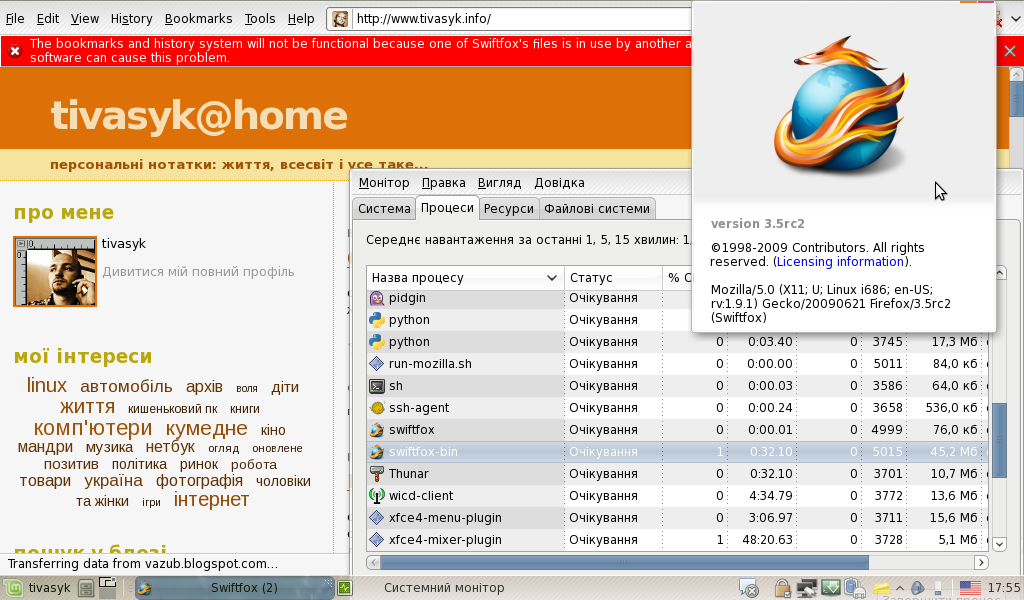Click the xfce4-mixer-plugin process icon
This screenshot has height=600, width=1024.
coord(377,540)
